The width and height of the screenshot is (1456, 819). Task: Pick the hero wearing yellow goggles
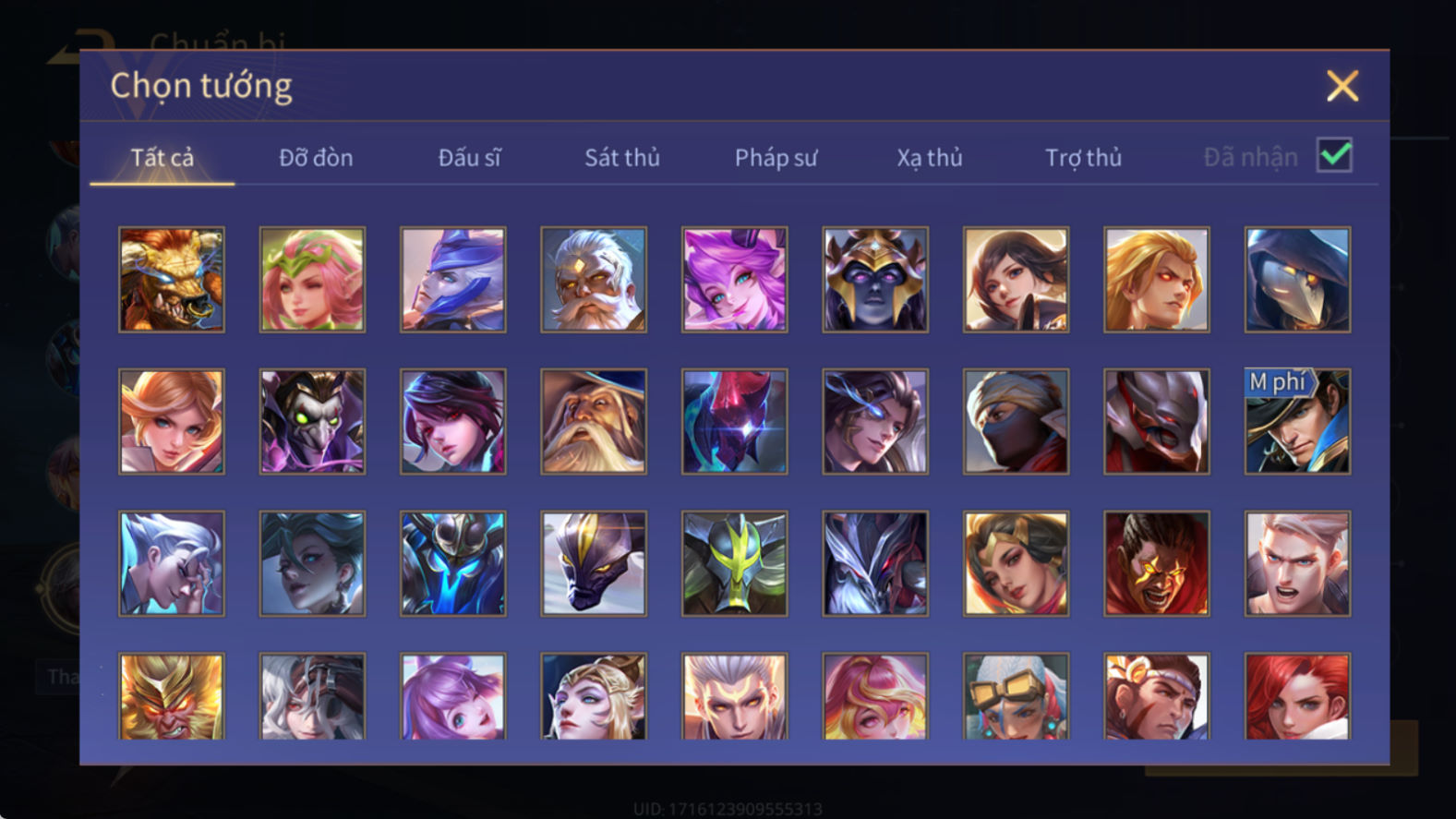[1016, 697]
